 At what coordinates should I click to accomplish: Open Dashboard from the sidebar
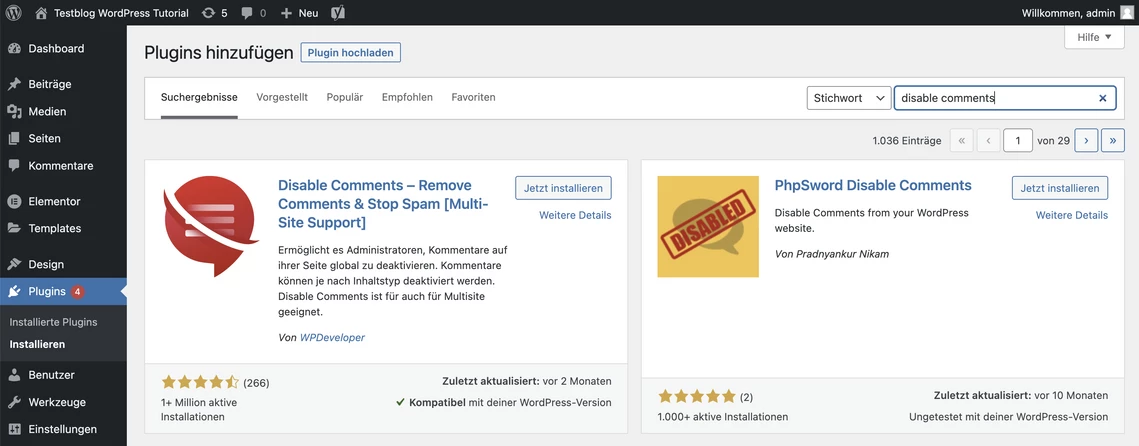tap(56, 48)
